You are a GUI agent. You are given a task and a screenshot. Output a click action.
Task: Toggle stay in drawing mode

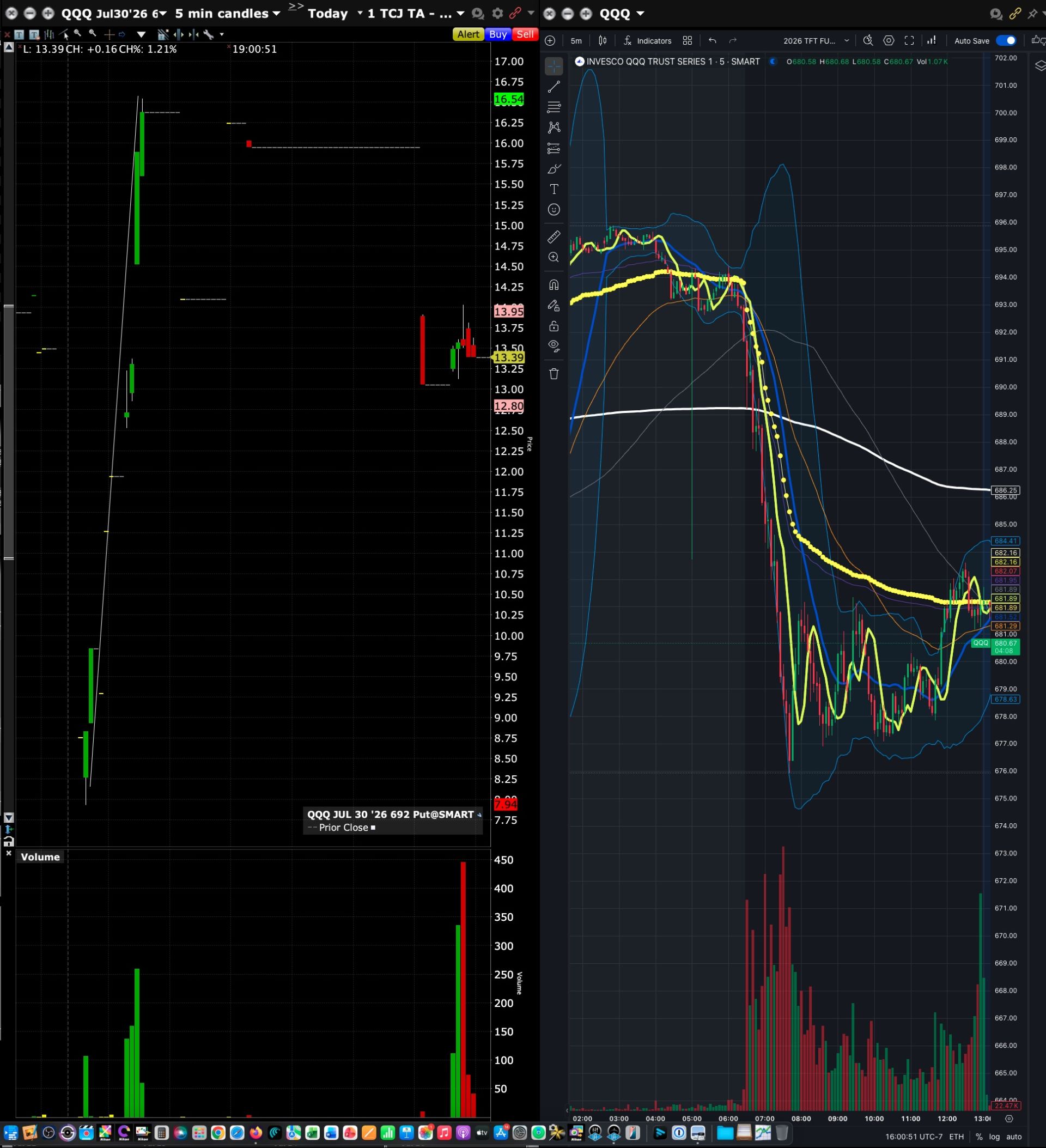point(554,306)
